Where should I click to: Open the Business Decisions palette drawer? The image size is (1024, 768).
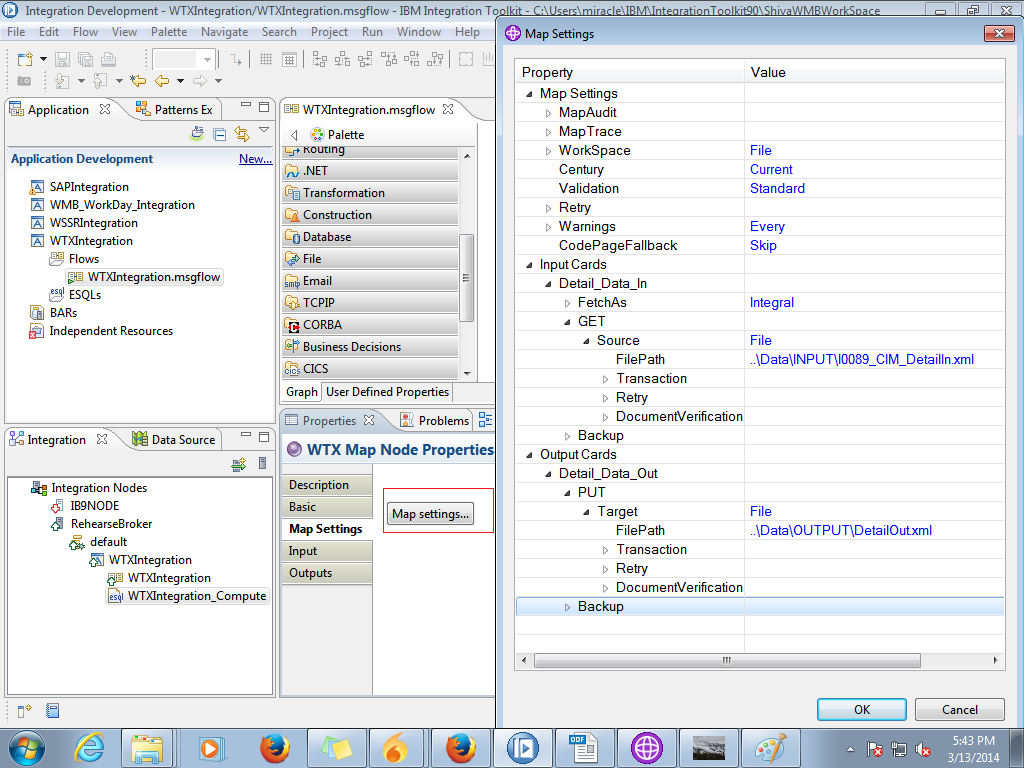pyautogui.click(x=370, y=347)
